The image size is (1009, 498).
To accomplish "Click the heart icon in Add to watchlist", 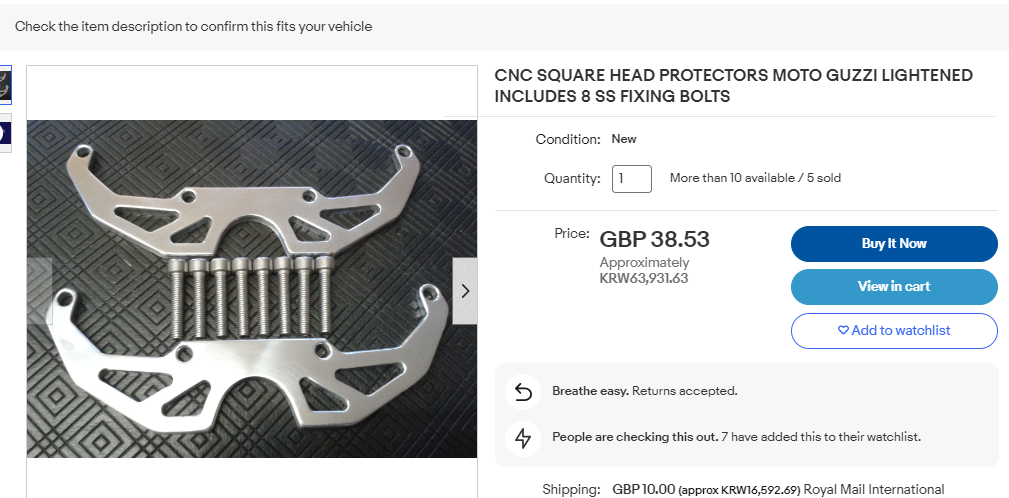I will (843, 330).
